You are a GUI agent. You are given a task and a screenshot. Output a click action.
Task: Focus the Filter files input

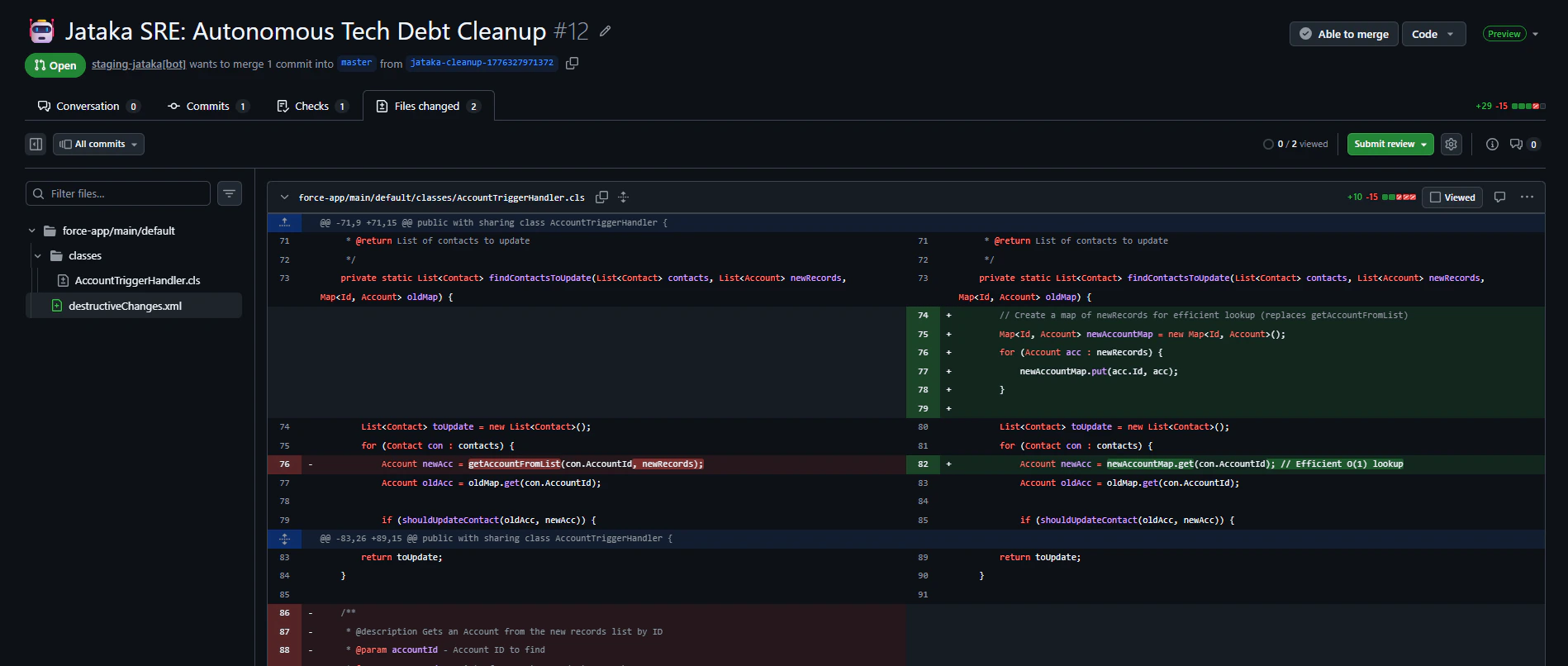pos(118,193)
